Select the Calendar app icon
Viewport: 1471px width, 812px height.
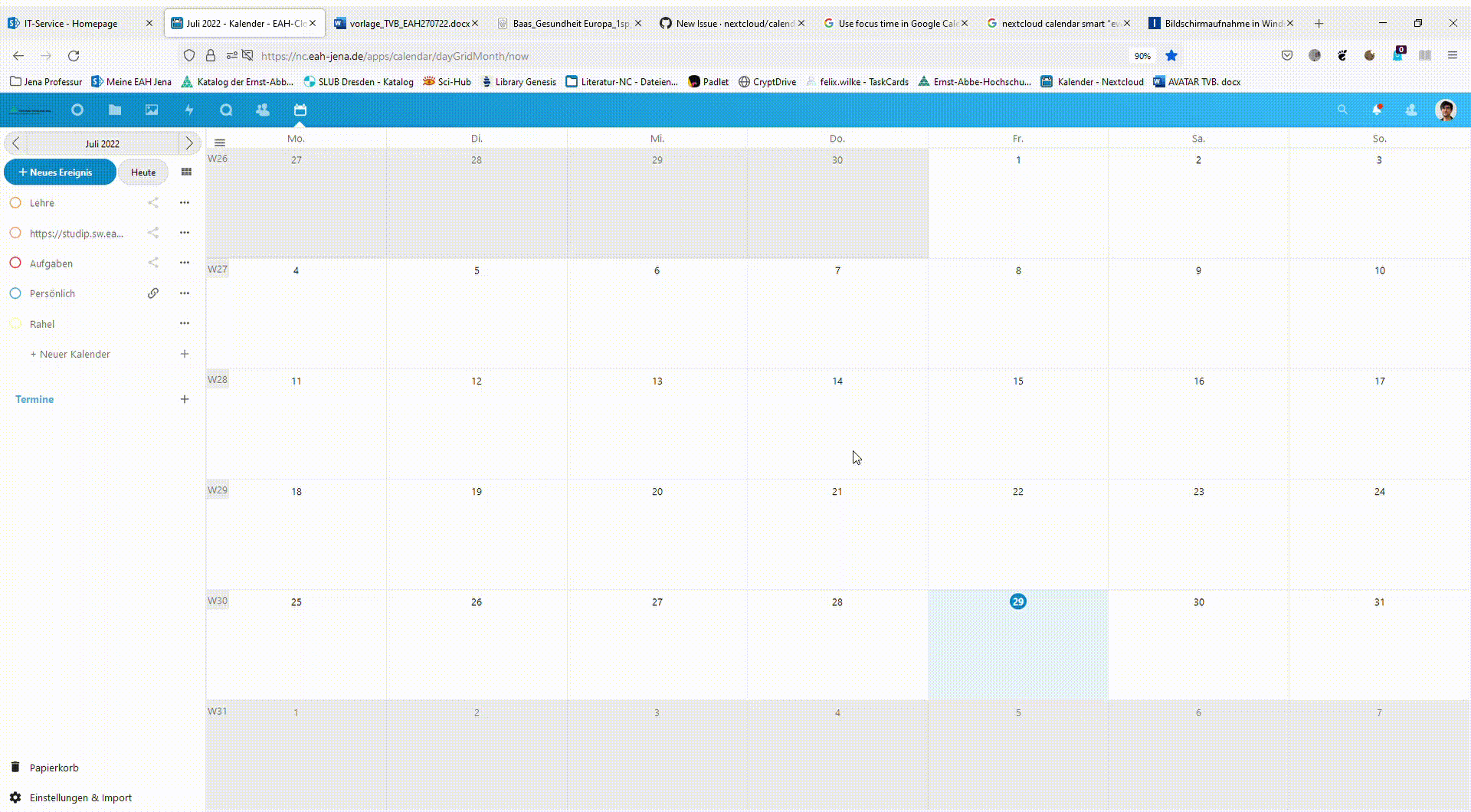300,110
